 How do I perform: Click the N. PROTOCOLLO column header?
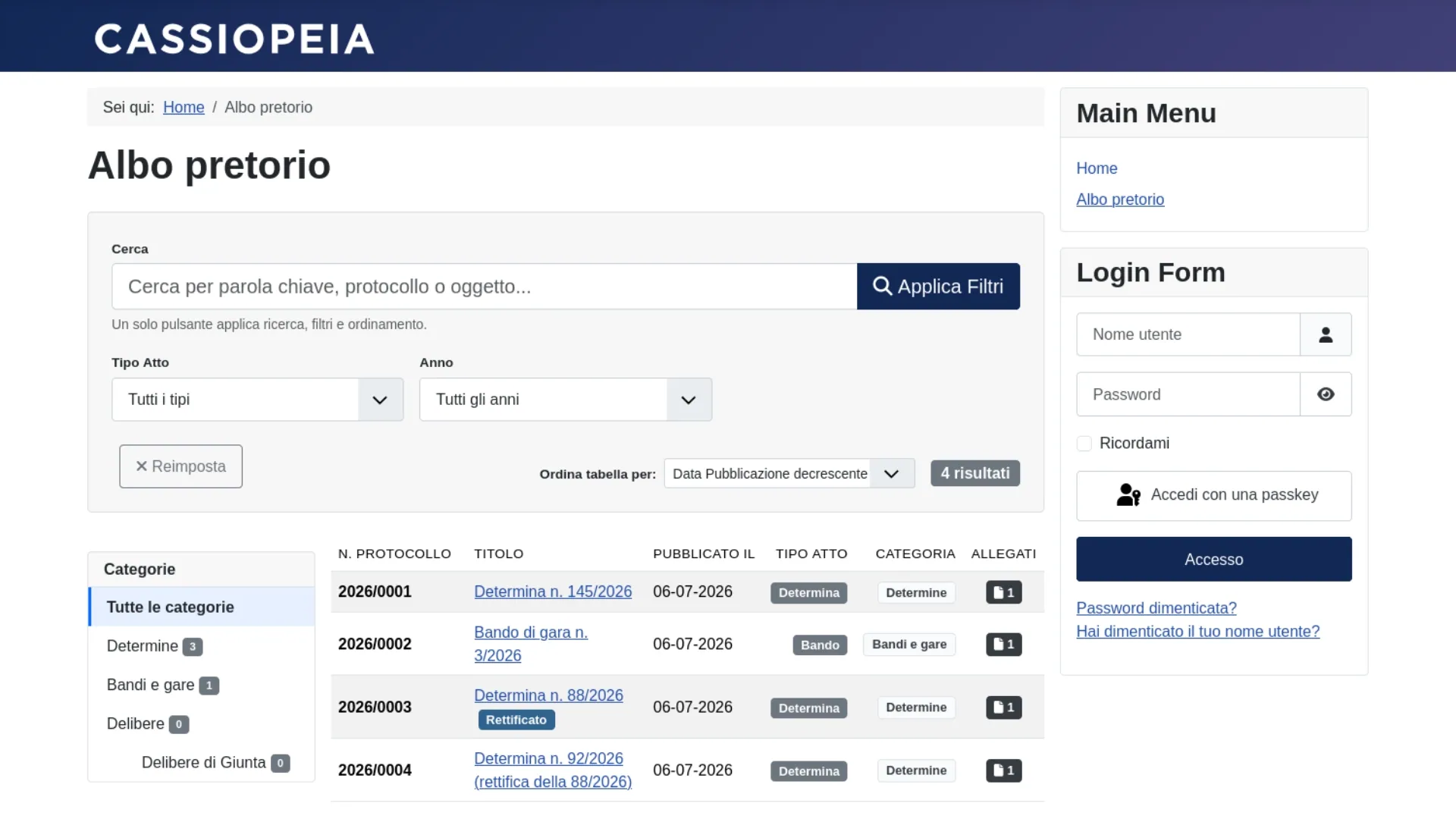pos(394,554)
